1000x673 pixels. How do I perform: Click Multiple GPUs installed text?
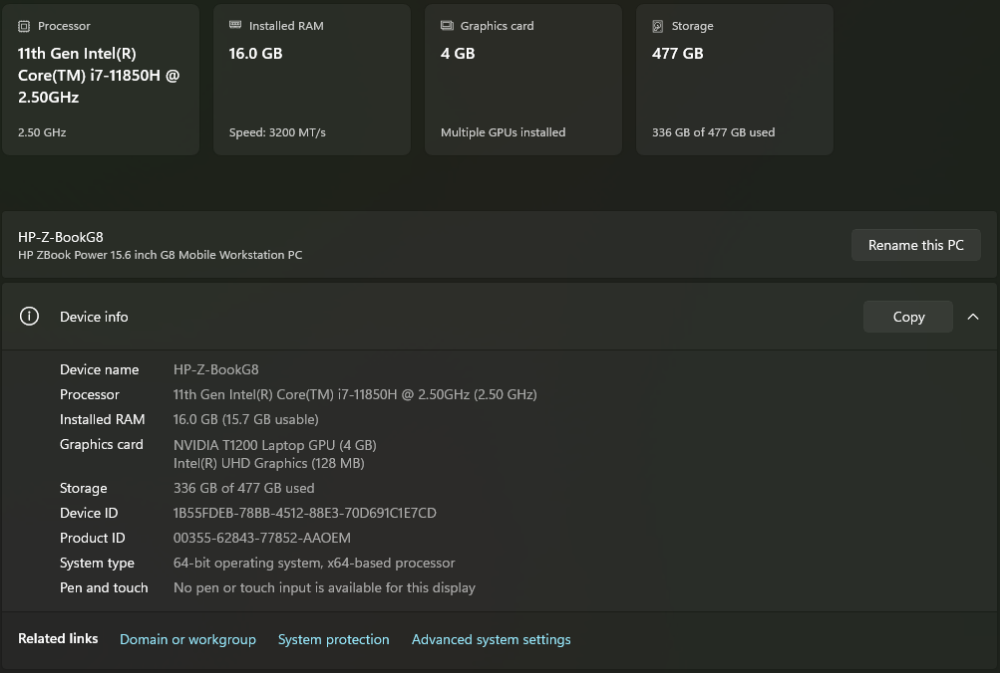[x=503, y=133]
